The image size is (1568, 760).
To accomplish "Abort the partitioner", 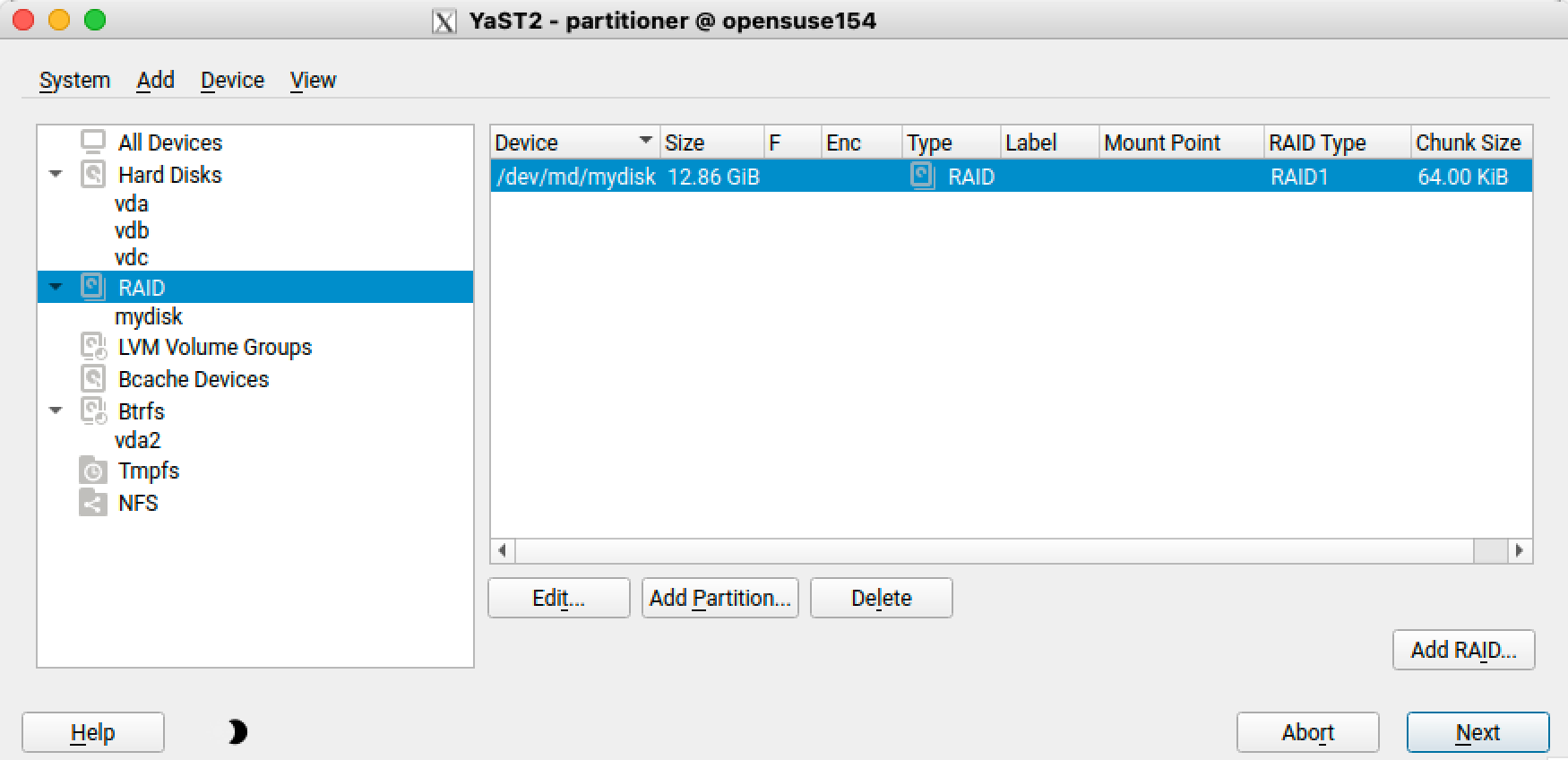I will tap(1308, 732).
